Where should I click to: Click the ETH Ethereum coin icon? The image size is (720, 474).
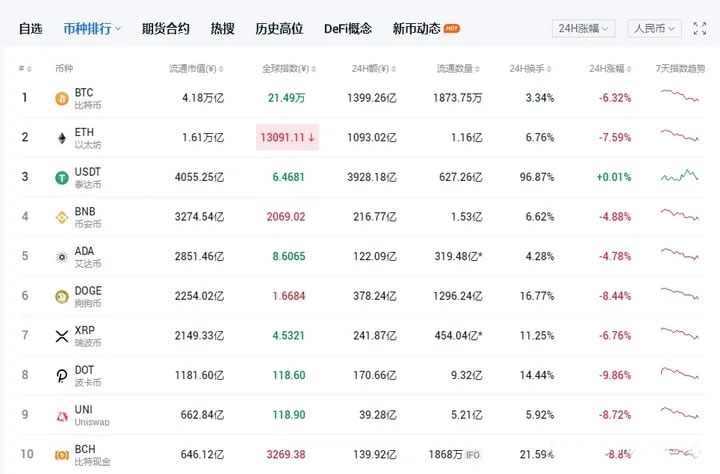pos(61,138)
